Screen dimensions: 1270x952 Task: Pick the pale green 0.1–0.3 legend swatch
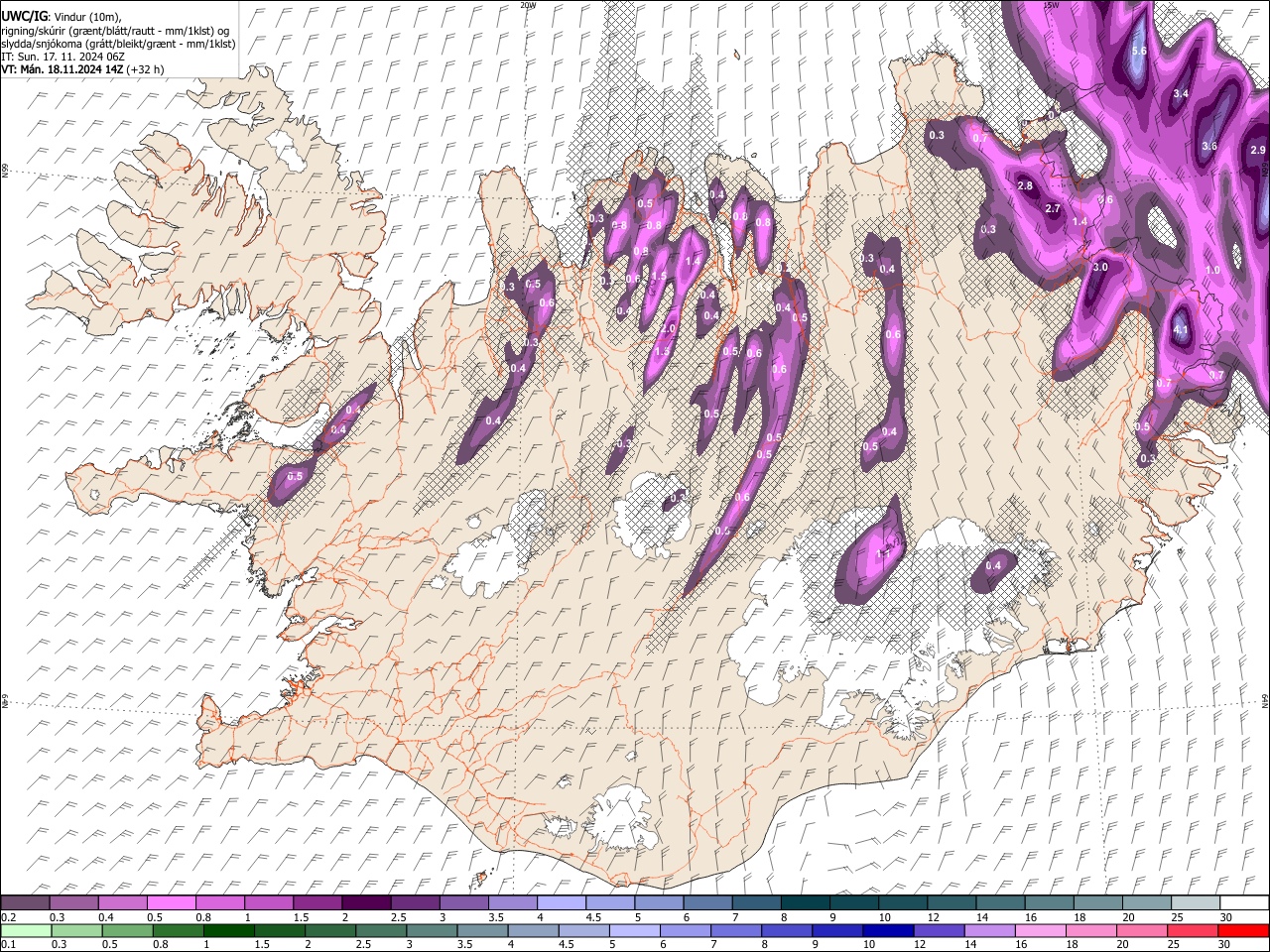[26, 930]
